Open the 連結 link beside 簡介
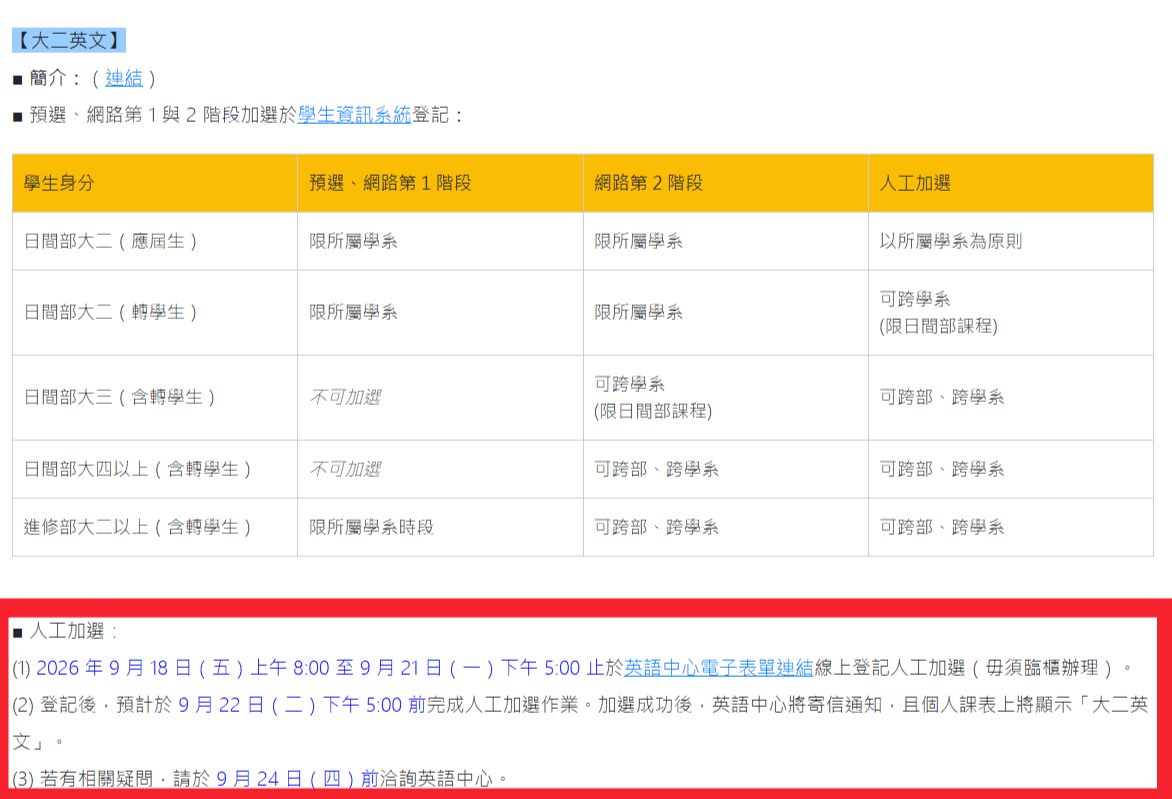Screen dimensions: 1172x799 [x=123, y=78]
